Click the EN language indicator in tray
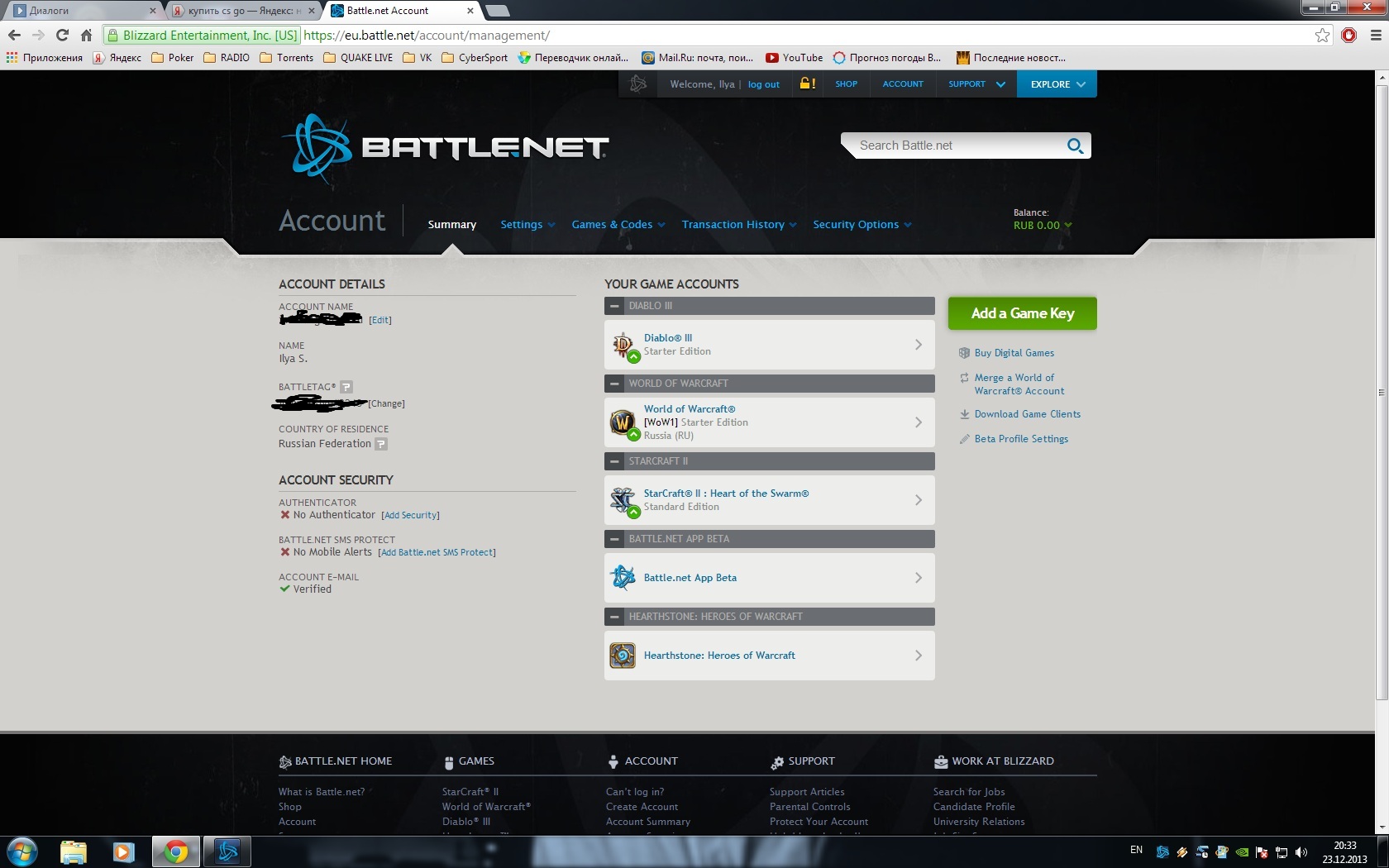The width and height of the screenshot is (1389, 868). pos(1136,850)
